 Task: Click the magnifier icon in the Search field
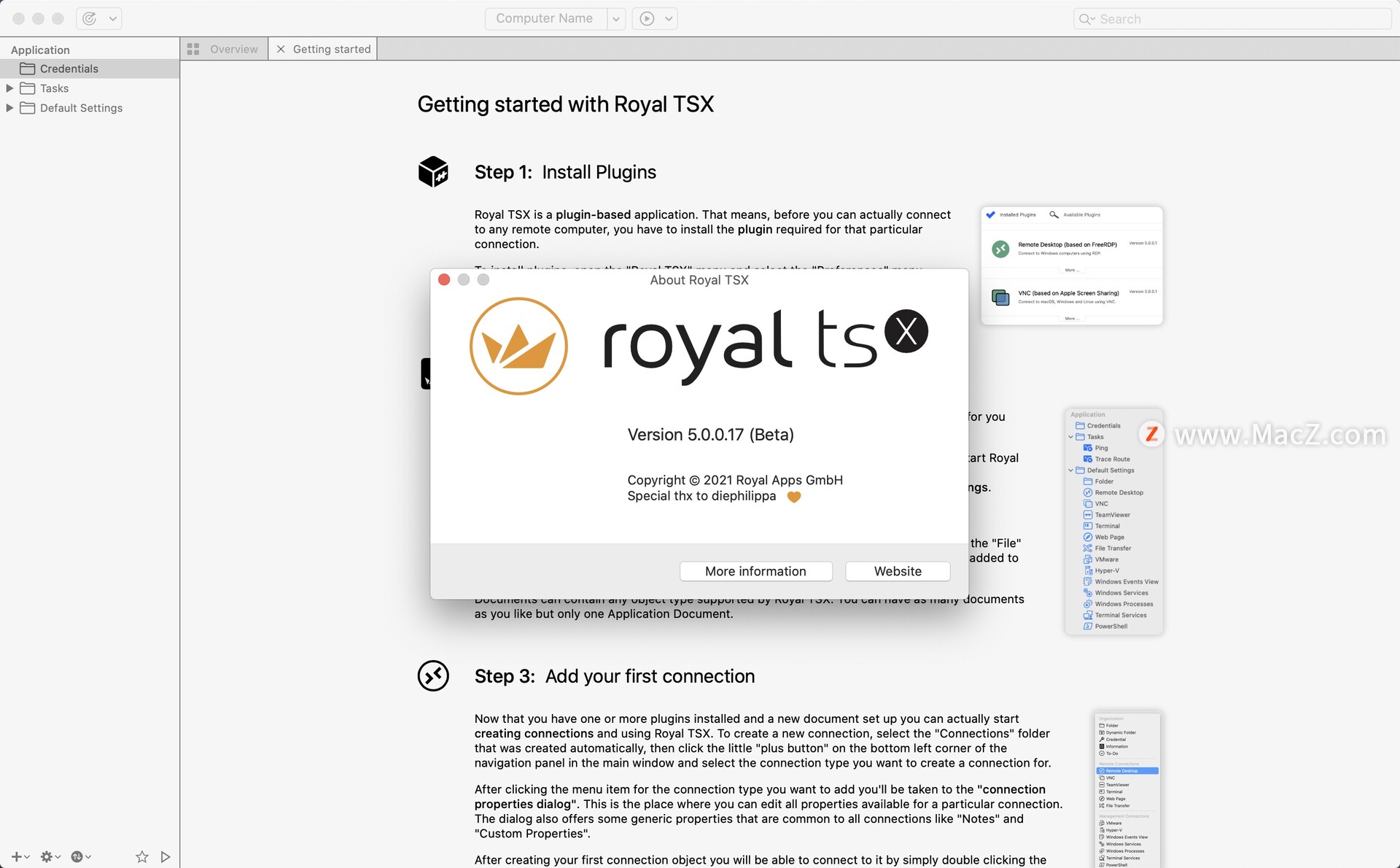pyautogui.click(x=1086, y=19)
